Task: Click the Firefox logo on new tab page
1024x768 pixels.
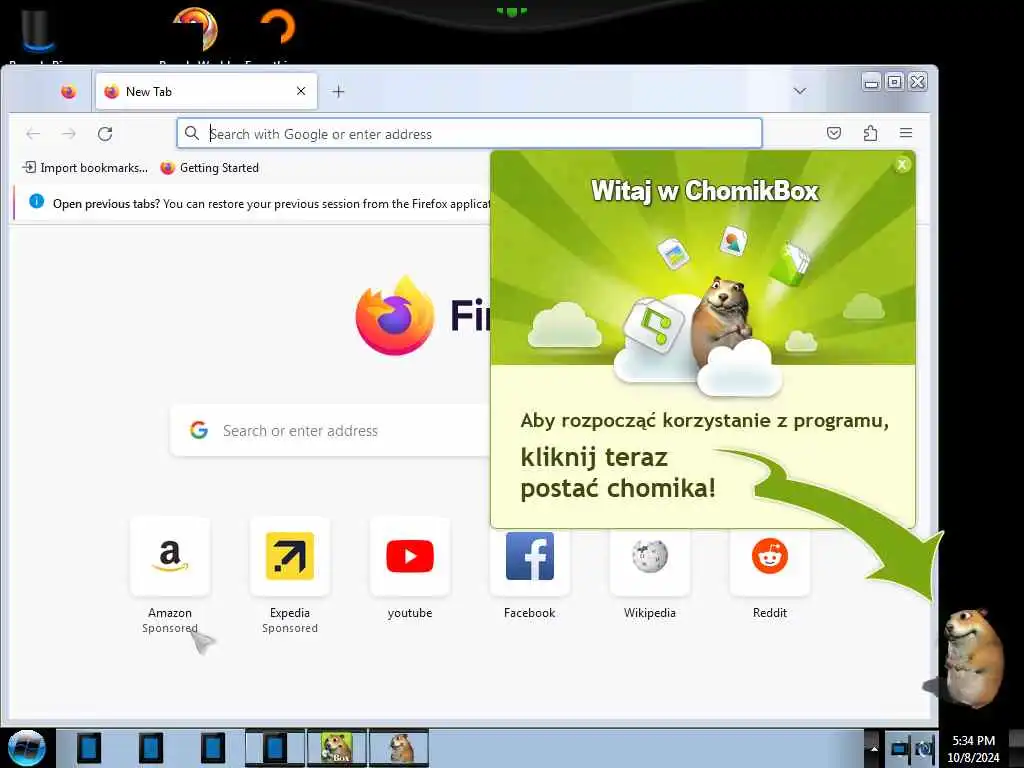Action: (x=394, y=316)
